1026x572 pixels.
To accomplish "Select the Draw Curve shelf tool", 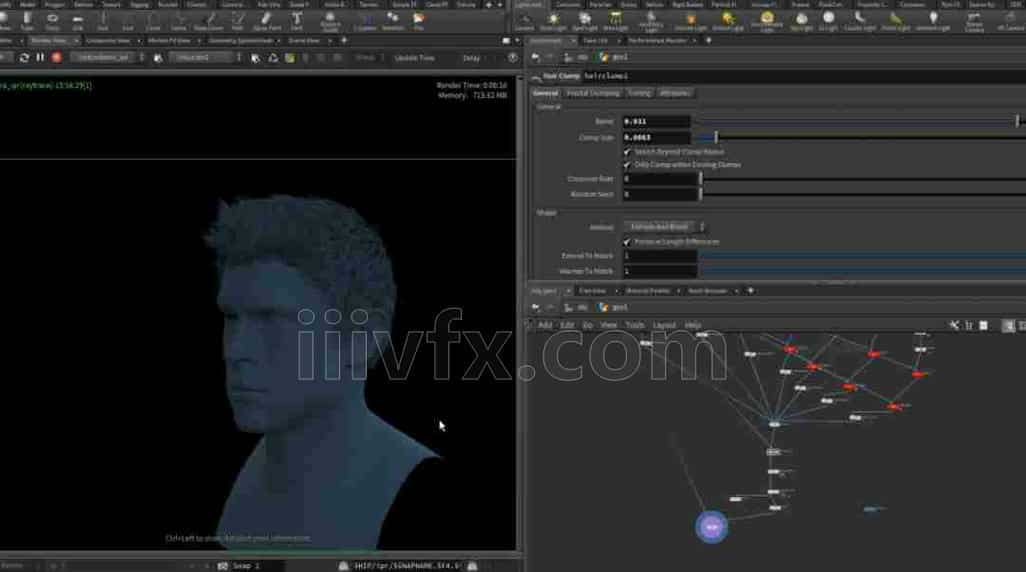I will (x=209, y=20).
